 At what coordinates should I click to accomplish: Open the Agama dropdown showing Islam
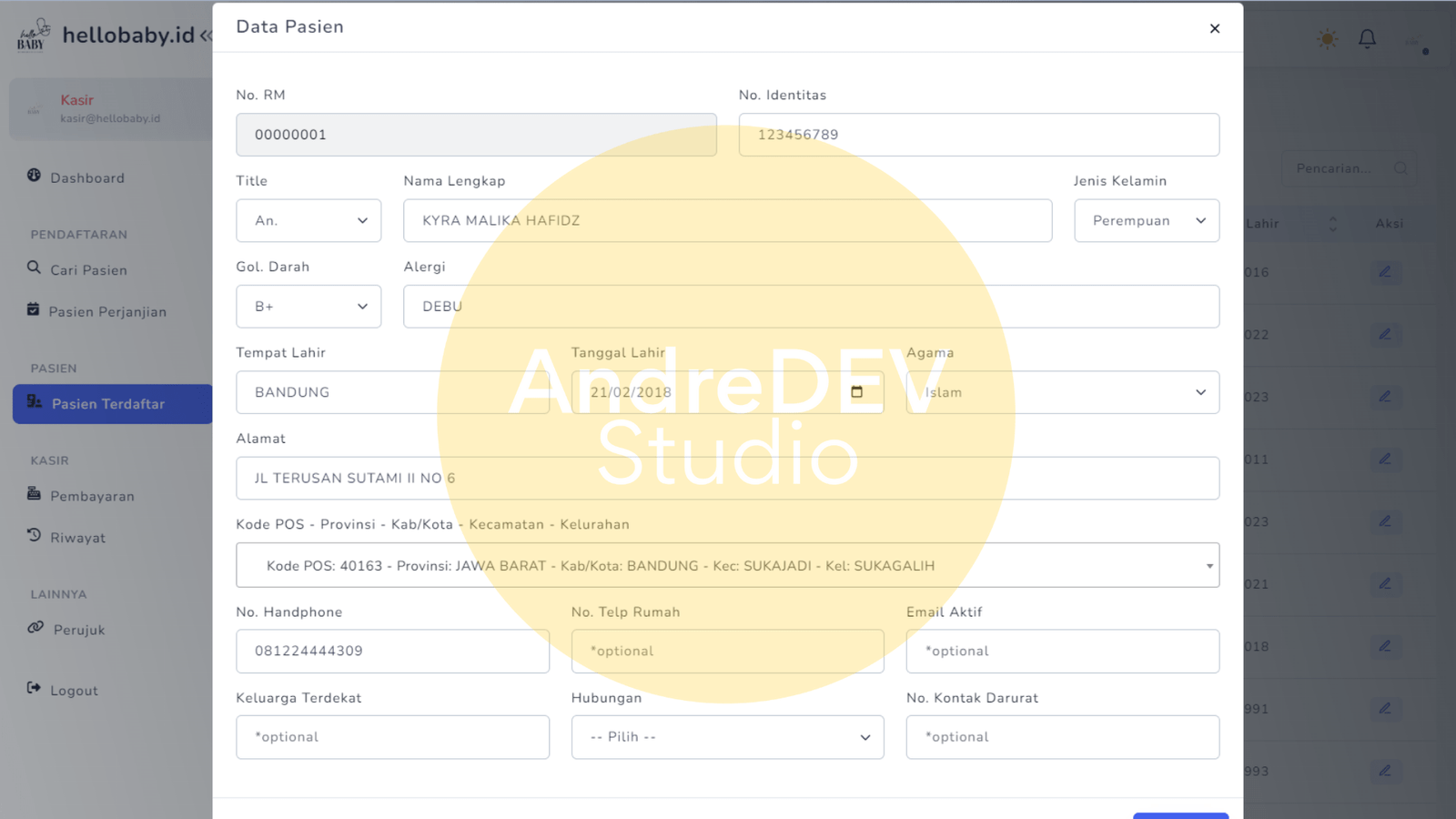1062,392
